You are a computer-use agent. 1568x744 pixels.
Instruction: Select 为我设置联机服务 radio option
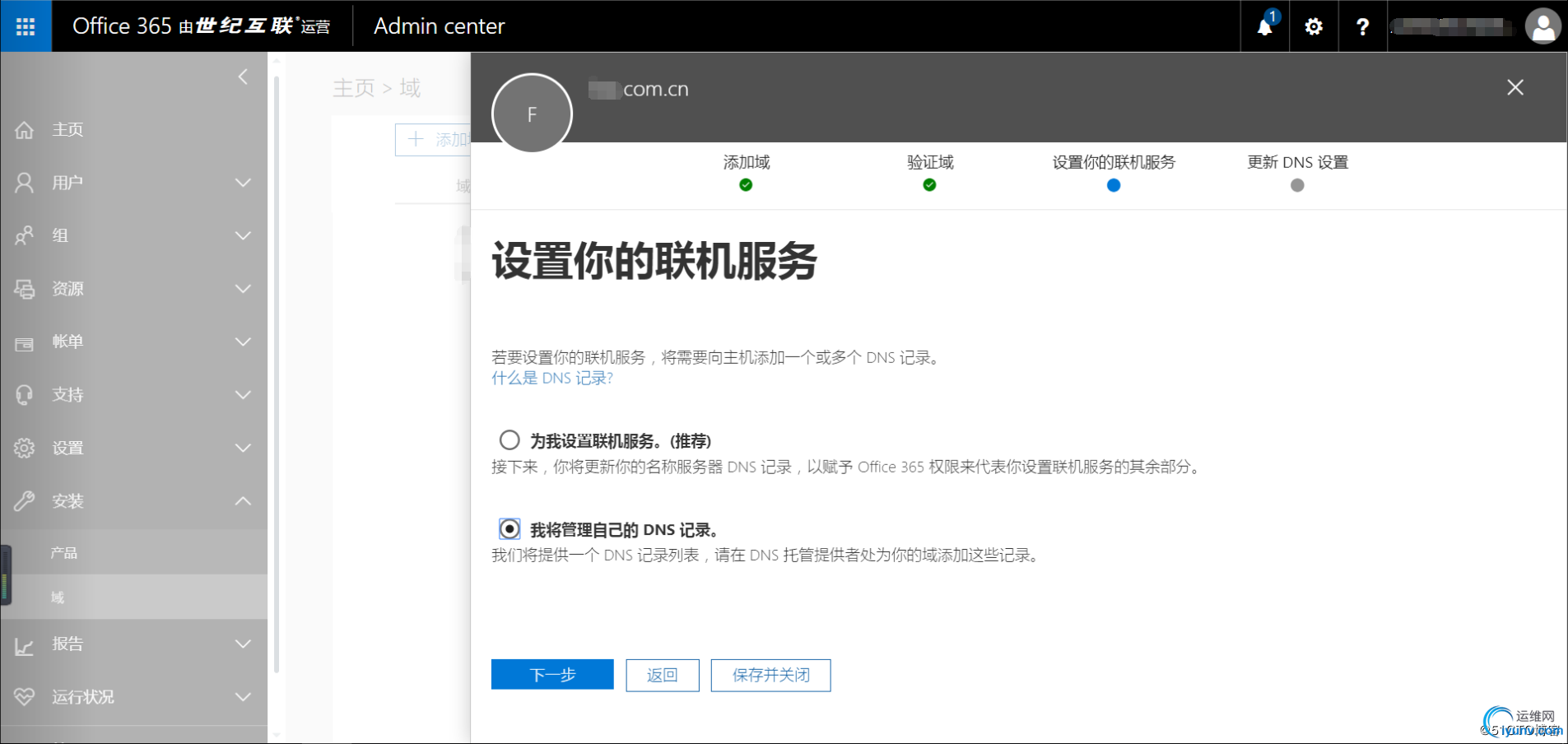click(x=509, y=440)
